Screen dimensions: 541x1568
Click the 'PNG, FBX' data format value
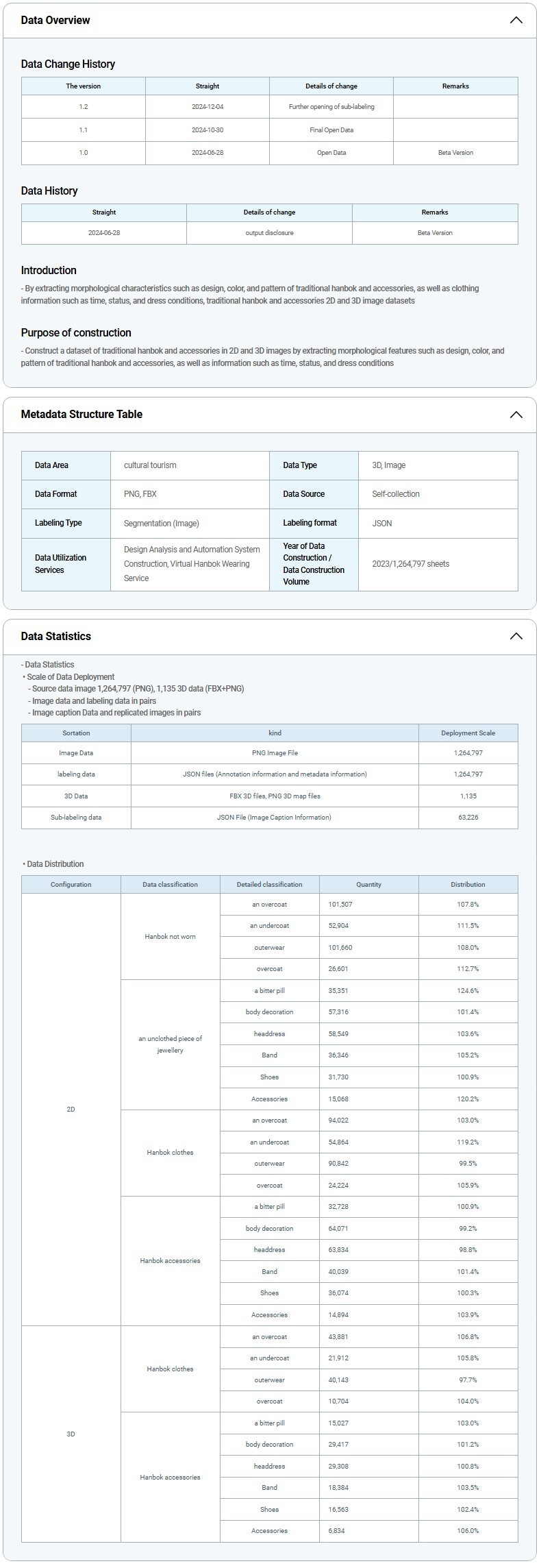140,494
